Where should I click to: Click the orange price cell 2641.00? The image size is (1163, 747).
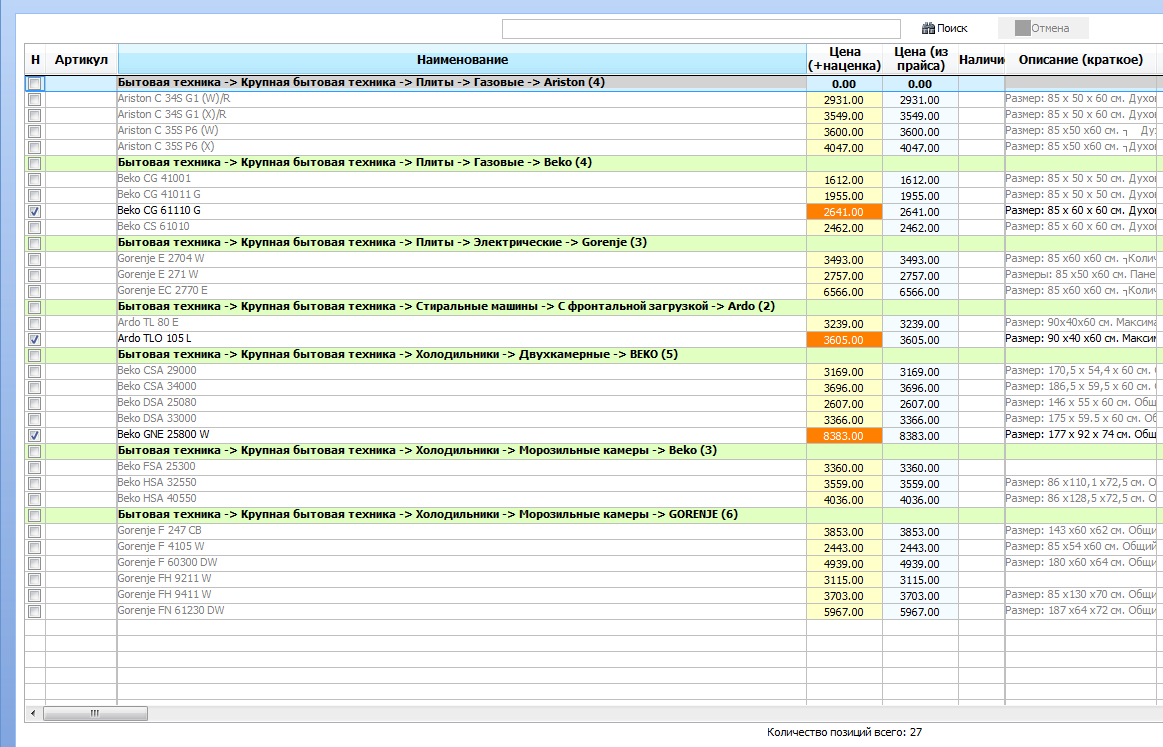coord(844,211)
